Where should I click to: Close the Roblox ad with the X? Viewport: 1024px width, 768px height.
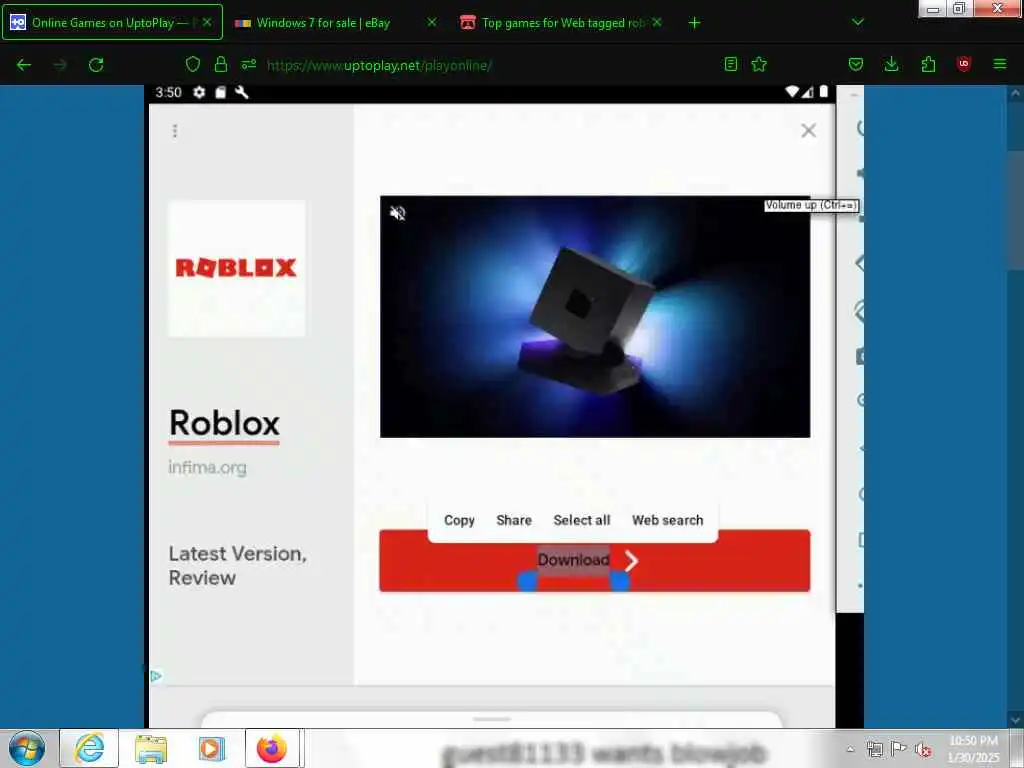[x=808, y=131]
